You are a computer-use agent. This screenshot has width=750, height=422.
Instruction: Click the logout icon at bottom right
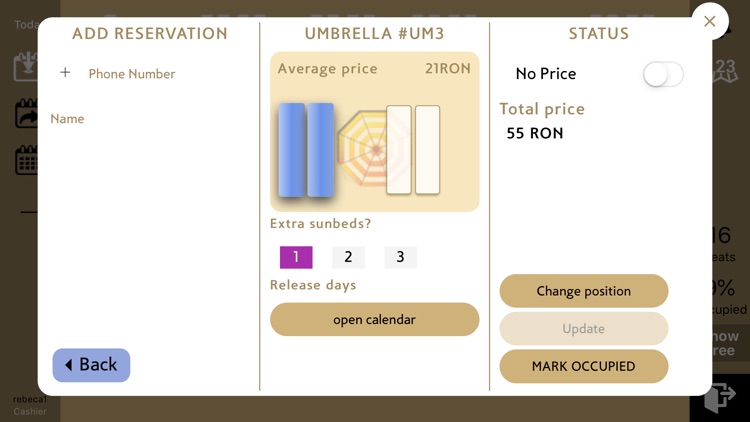720,396
